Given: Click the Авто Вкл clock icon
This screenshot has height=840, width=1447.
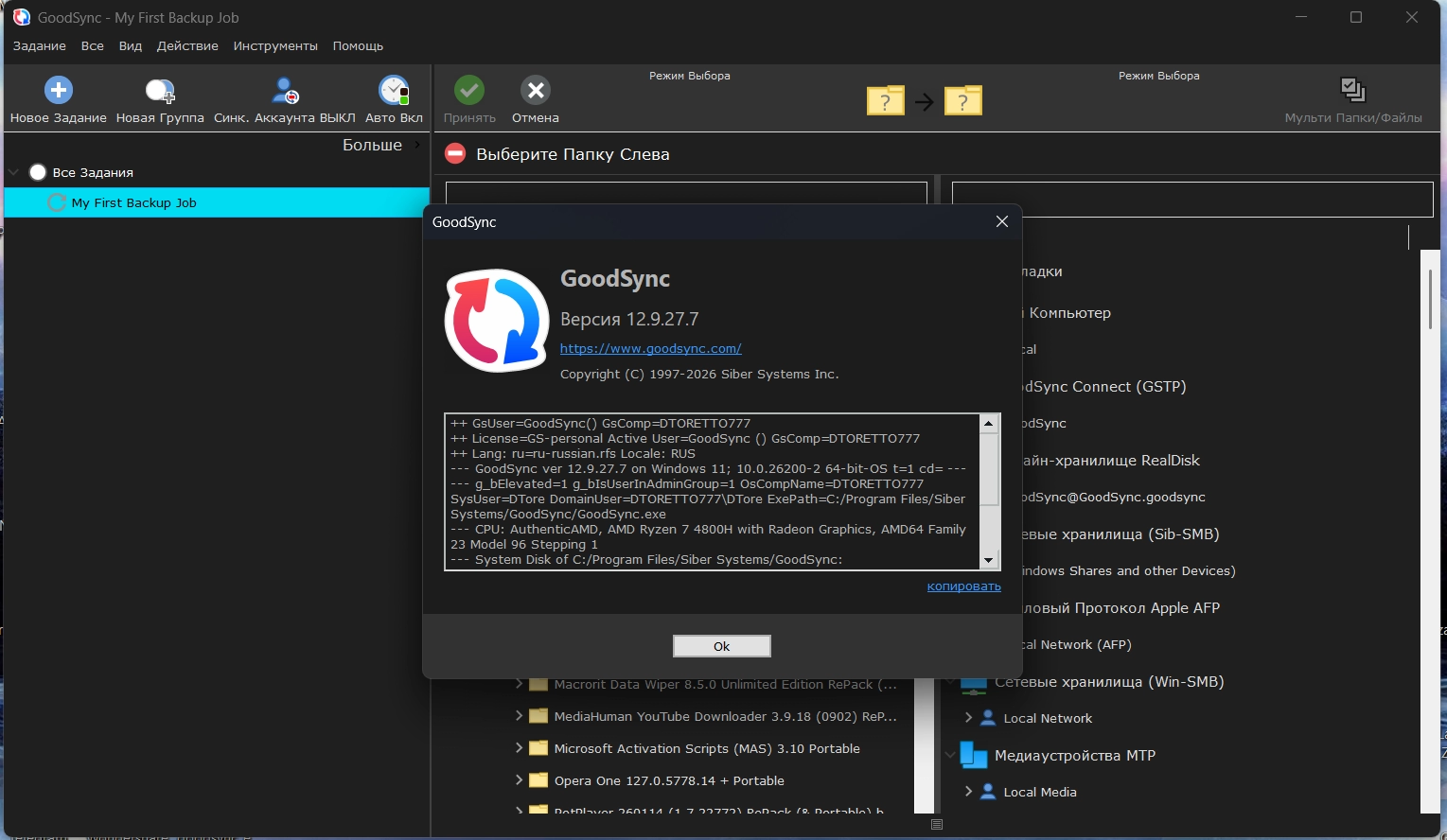Looking at the screenshot, I should [x=394, y=90].
